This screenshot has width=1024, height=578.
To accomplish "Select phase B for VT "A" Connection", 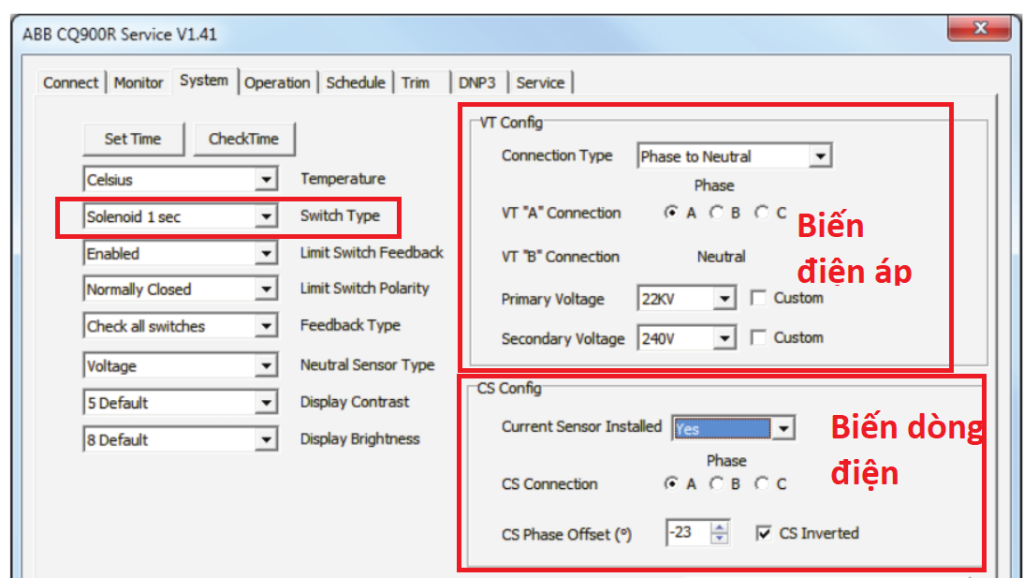I will pos(717,213).
